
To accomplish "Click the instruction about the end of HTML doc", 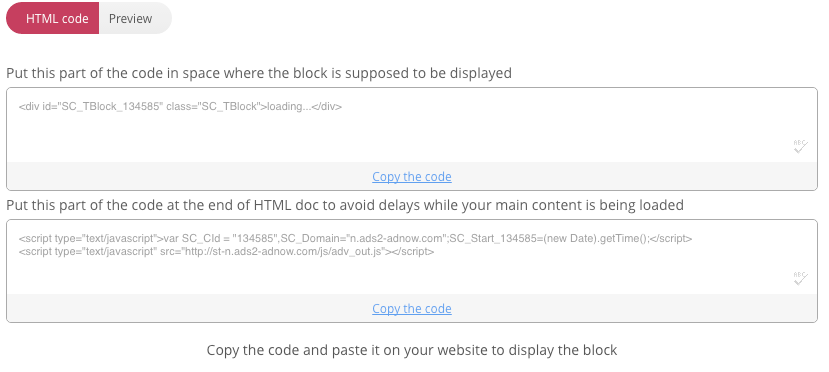I will click(345, 205).
